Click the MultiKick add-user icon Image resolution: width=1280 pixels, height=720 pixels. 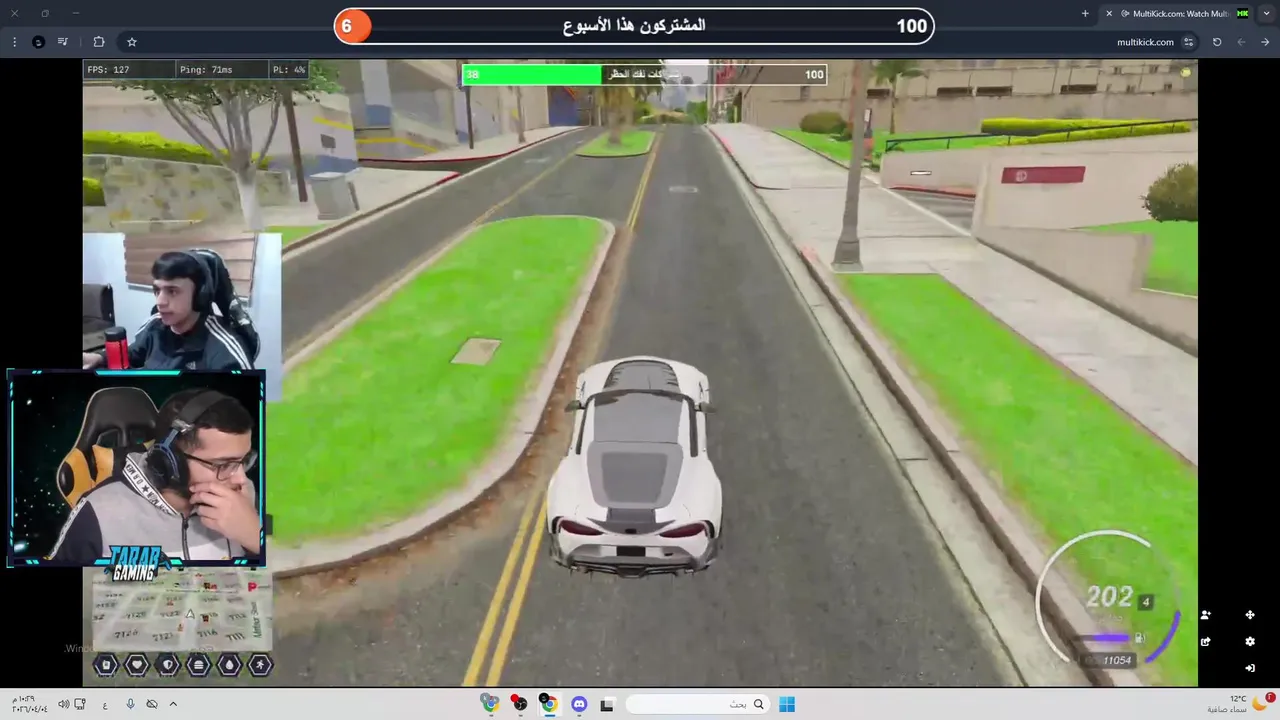(1205, 615)
